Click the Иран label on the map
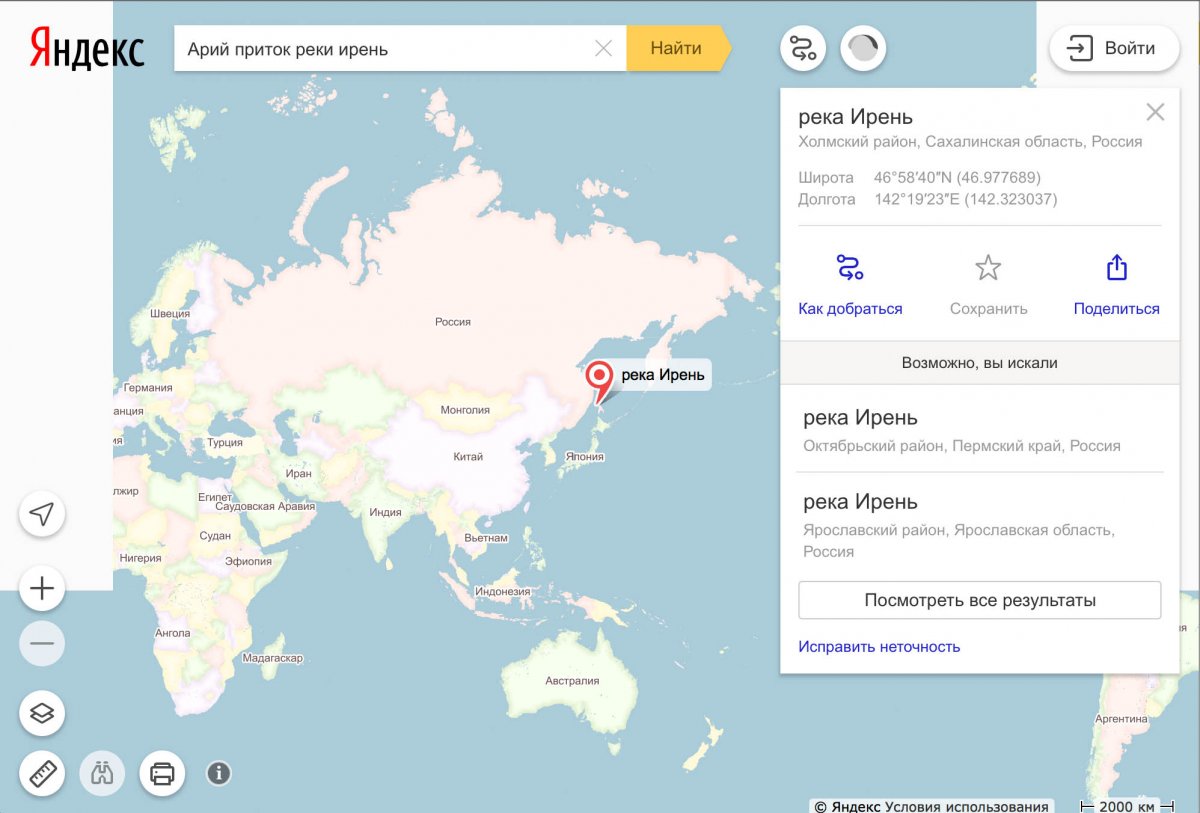The height and width of the screenshot is (813, 1200). (298, 474)
